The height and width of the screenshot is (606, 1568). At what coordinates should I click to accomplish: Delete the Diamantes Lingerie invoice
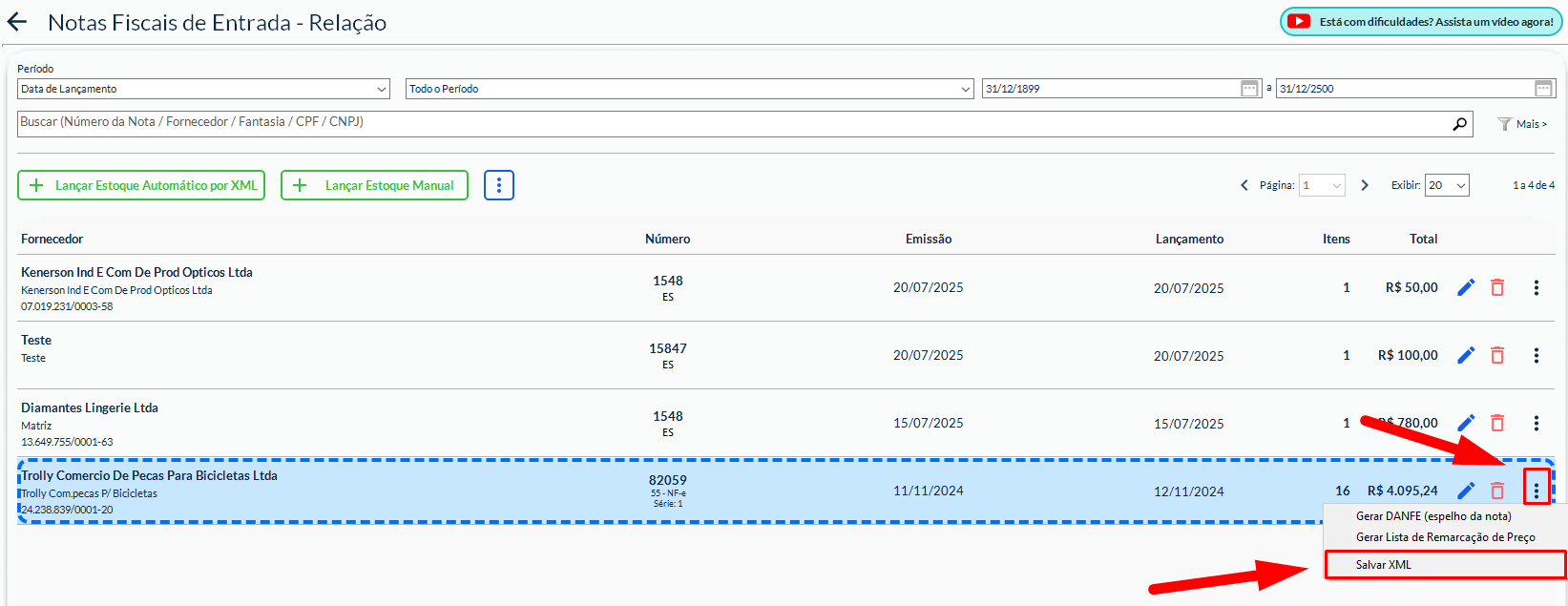1497,423
